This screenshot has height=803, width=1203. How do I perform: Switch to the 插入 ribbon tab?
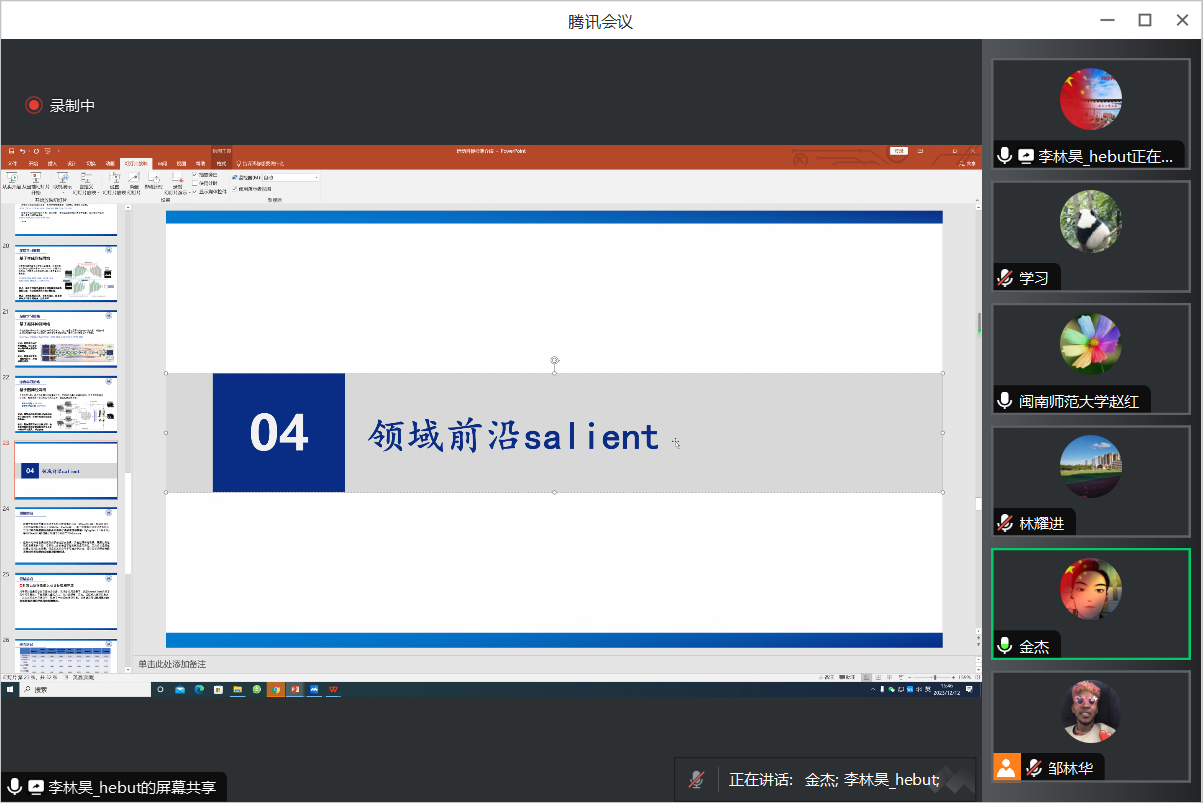[x=53, y=163]
